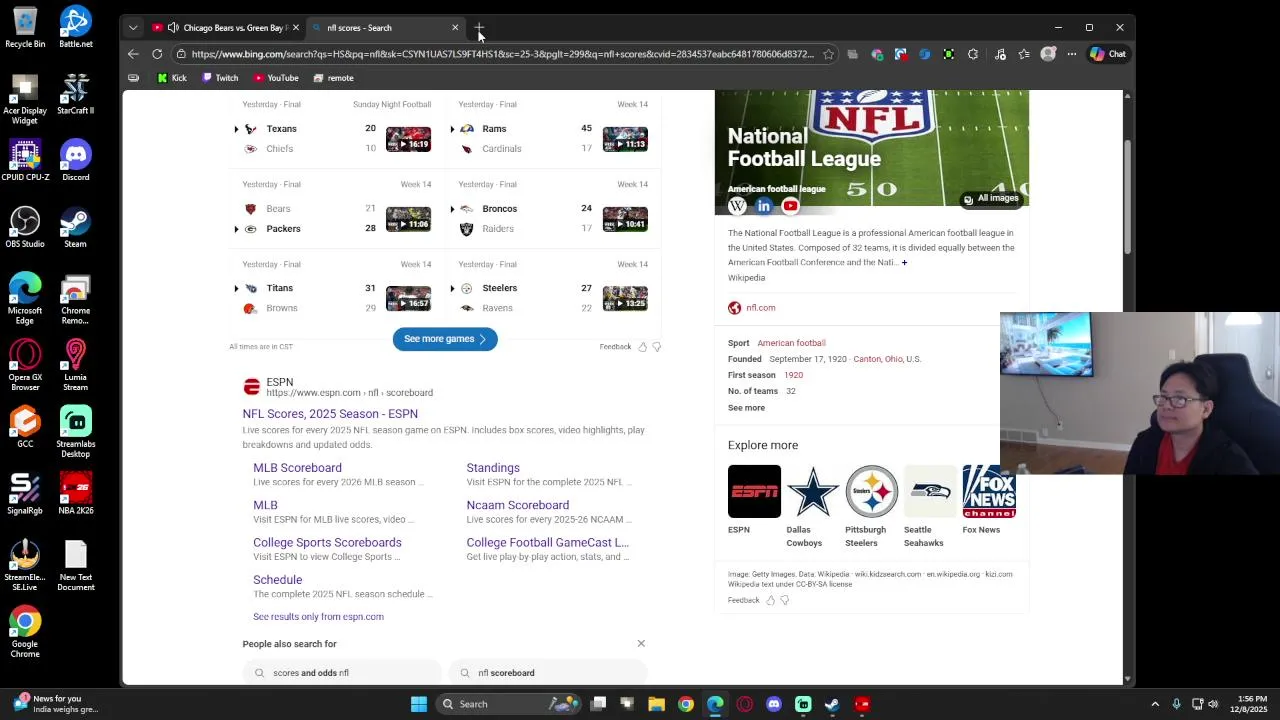Thumbs down the scores feedback
Viewport: 1280px width, 720px height.
(x=656, y=347)
